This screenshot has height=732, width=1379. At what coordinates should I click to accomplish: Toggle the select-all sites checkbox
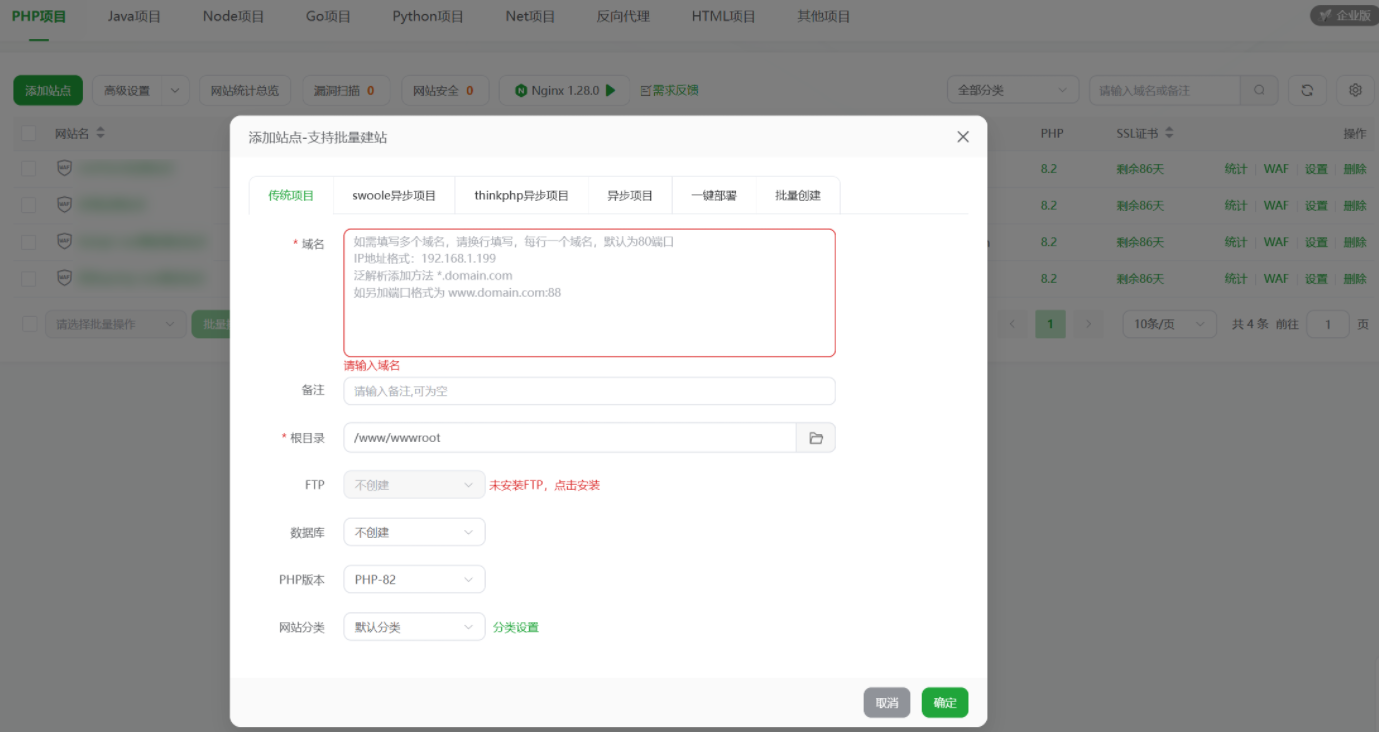coord(29,133)
